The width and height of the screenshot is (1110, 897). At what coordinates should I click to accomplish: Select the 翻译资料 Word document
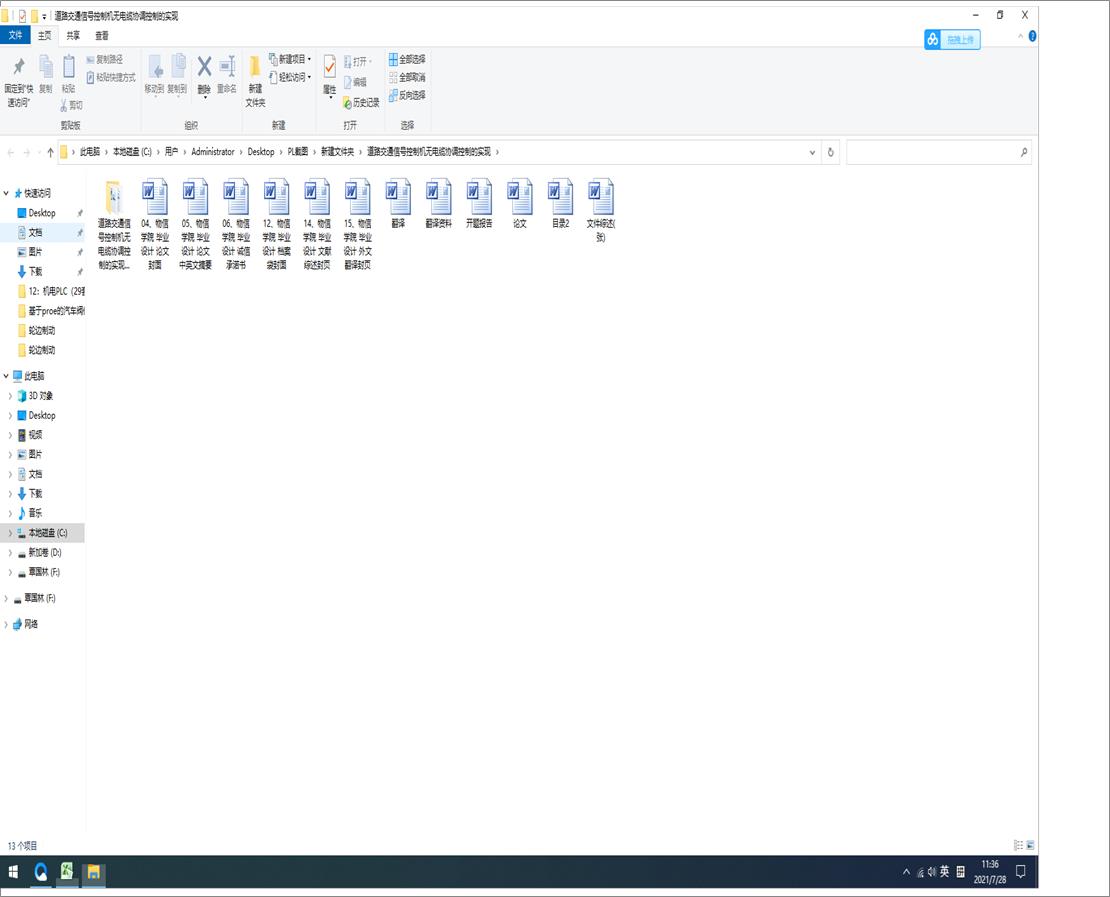(x=439, y=205)
